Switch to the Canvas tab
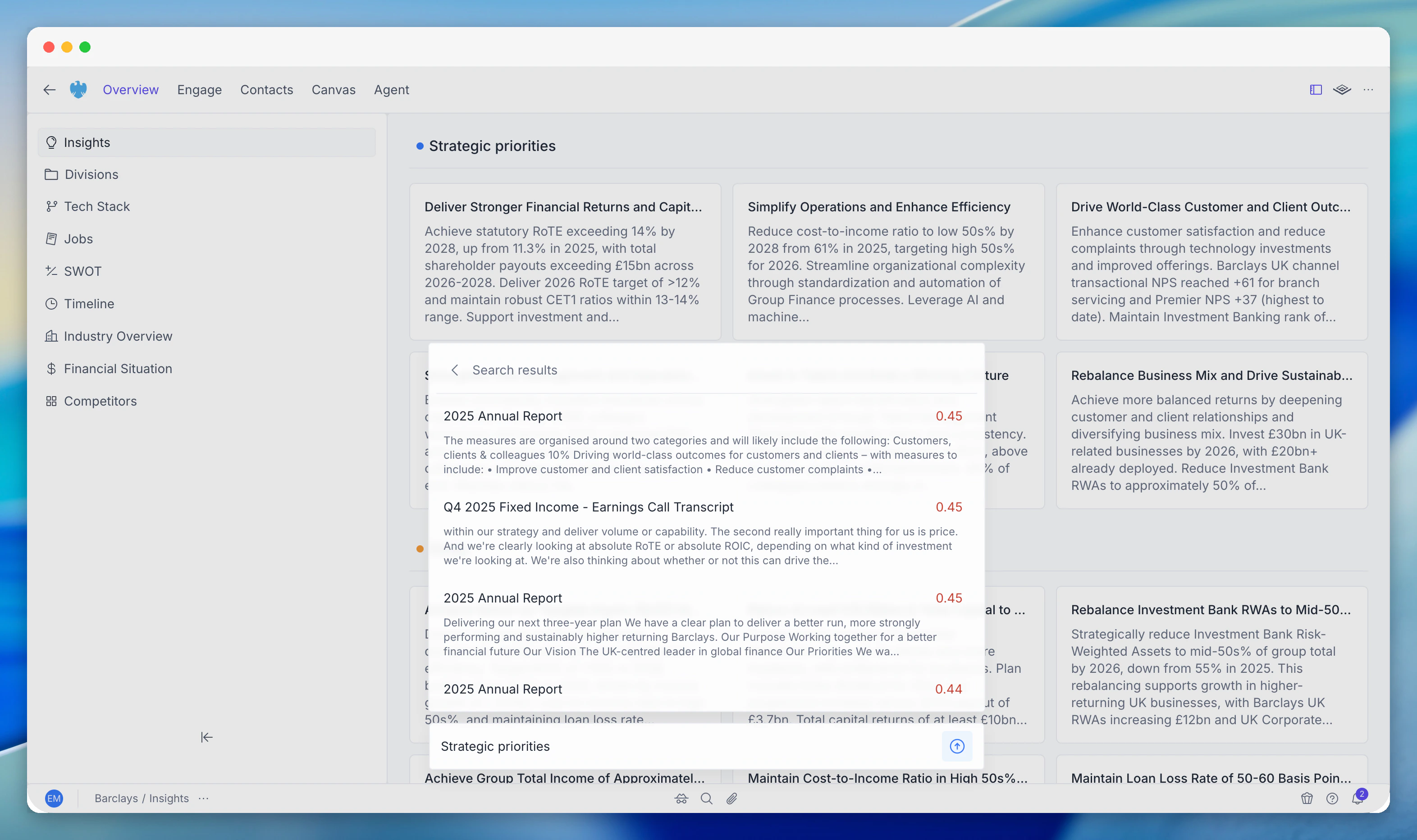Screen dimensions: 1417x840 334,89
